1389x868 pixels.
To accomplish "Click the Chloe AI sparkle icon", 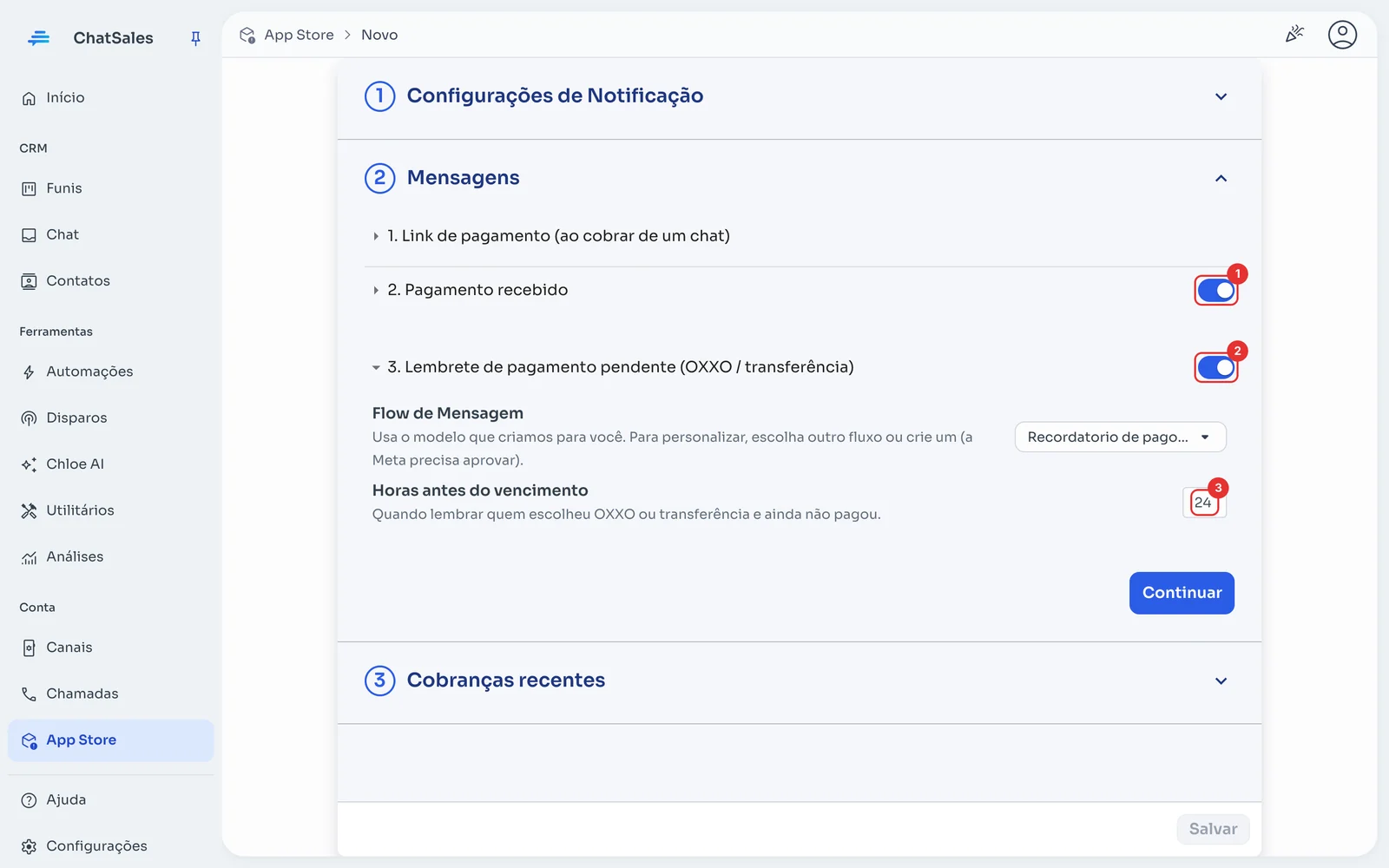I will [x=29, y=464].
